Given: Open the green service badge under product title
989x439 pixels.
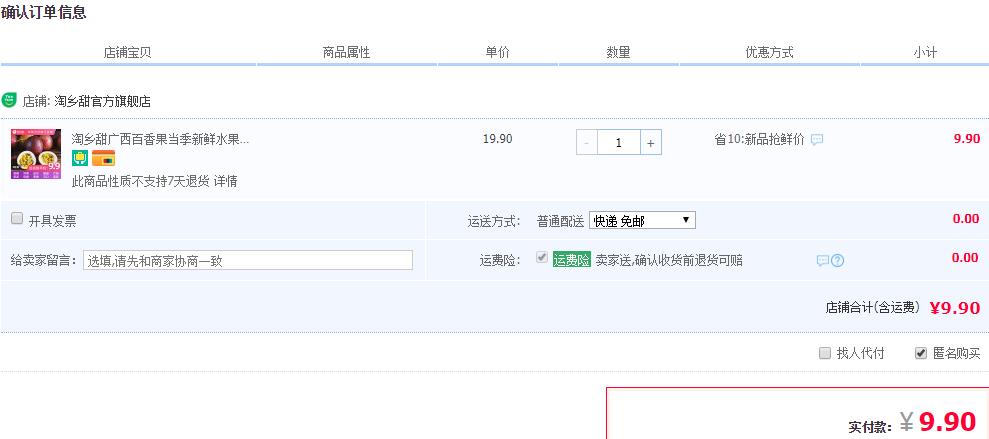Looking at the screenshot, I should pos(79,158).
